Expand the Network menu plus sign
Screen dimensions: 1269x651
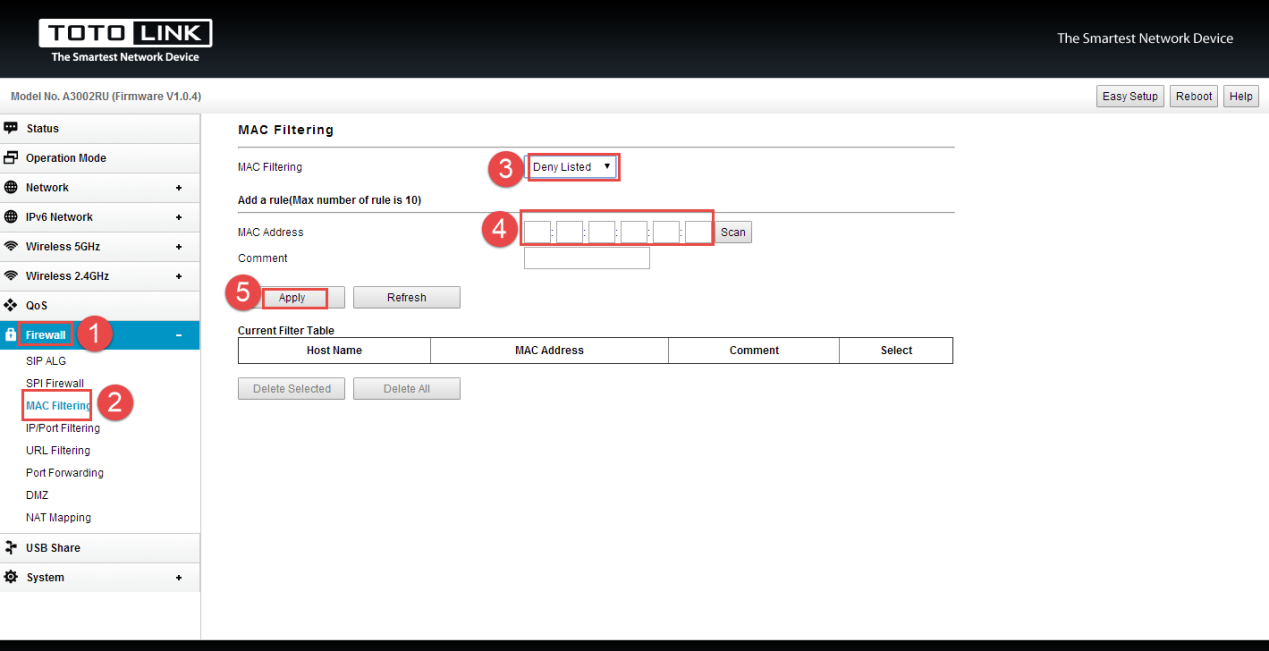click(179, 188)
